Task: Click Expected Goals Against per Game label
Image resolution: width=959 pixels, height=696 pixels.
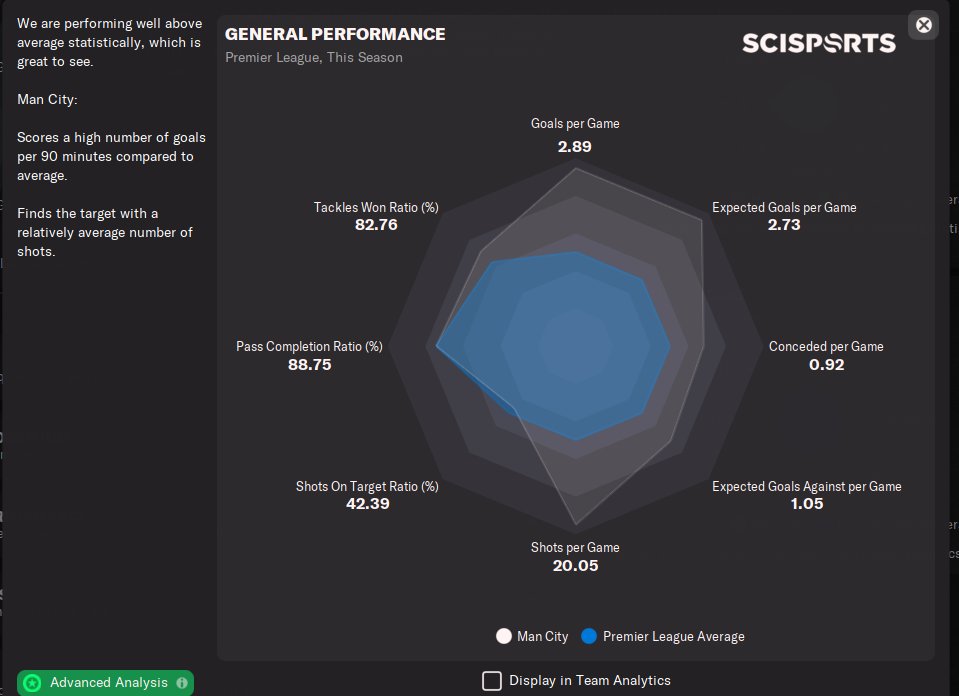Action: [806, 487]
